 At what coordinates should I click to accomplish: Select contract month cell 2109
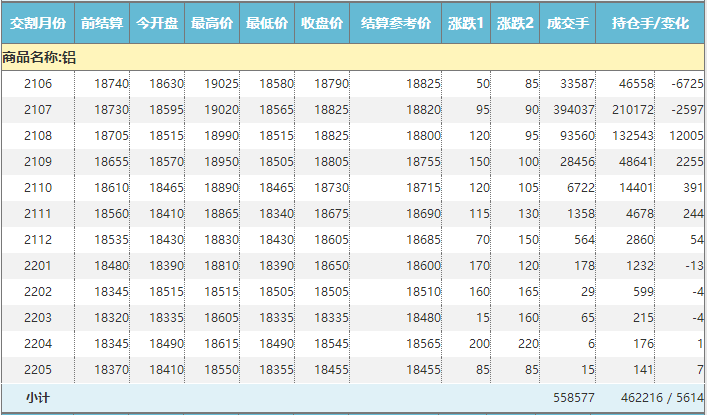coord(38,161)
